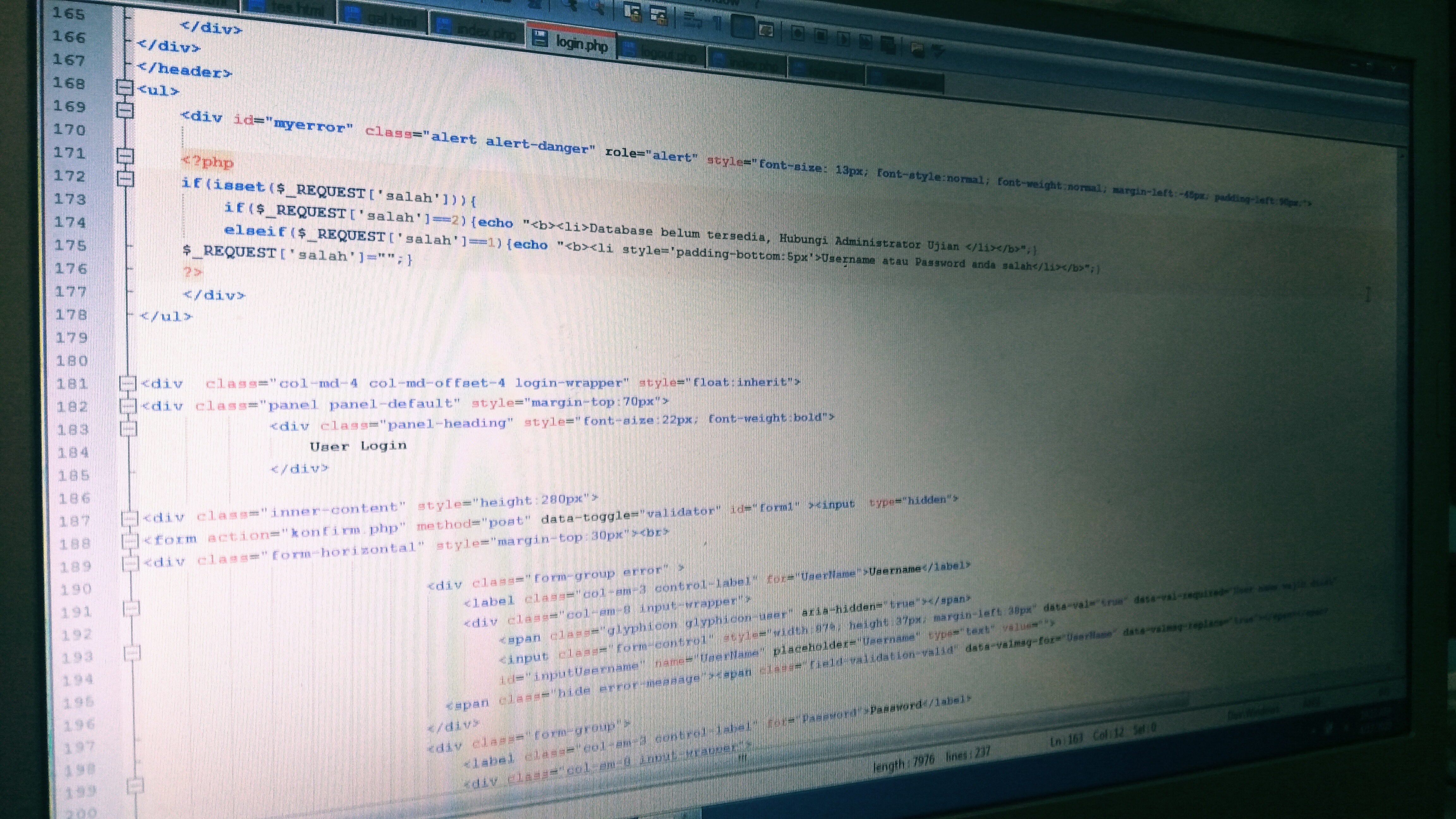Click the 'User Login' text on line 184
This screenshot has height=819, width=1456.
(x=358, y=446)
